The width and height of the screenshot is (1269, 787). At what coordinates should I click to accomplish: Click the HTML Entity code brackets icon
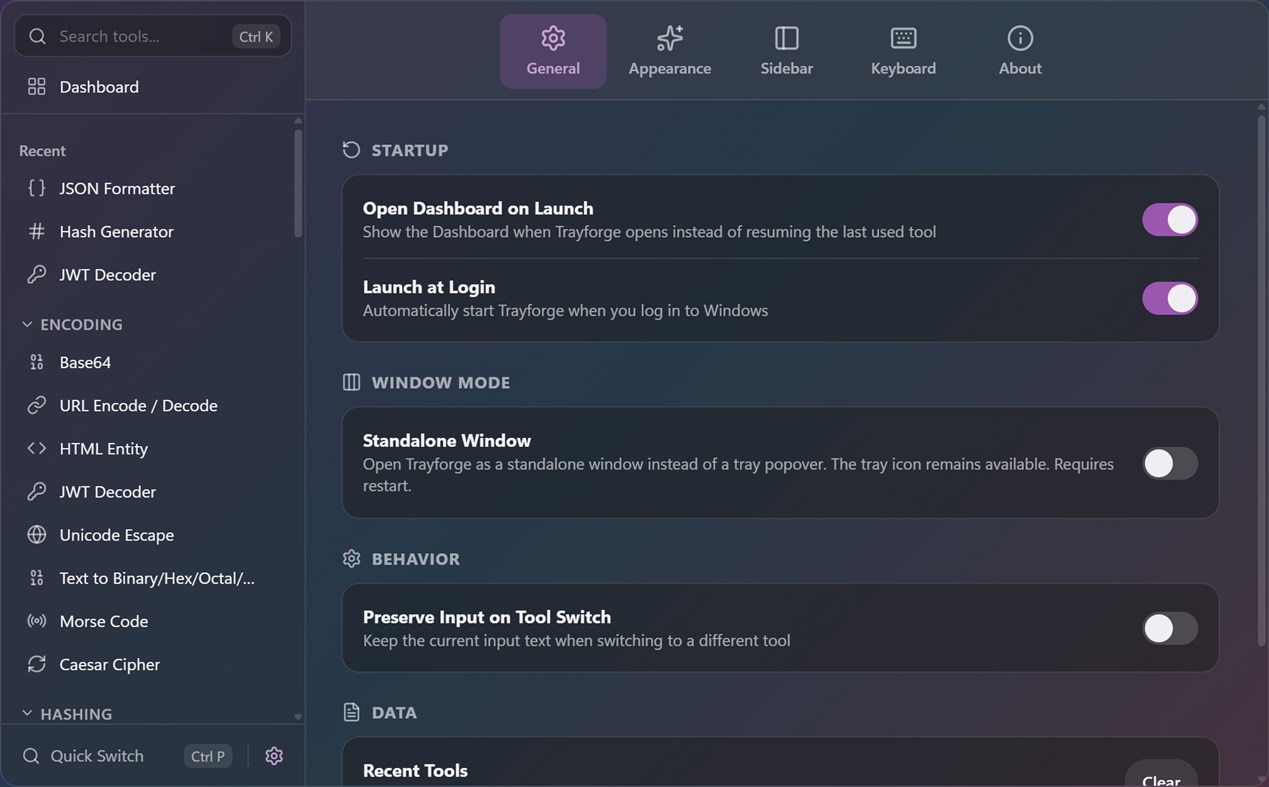(37, 448)
